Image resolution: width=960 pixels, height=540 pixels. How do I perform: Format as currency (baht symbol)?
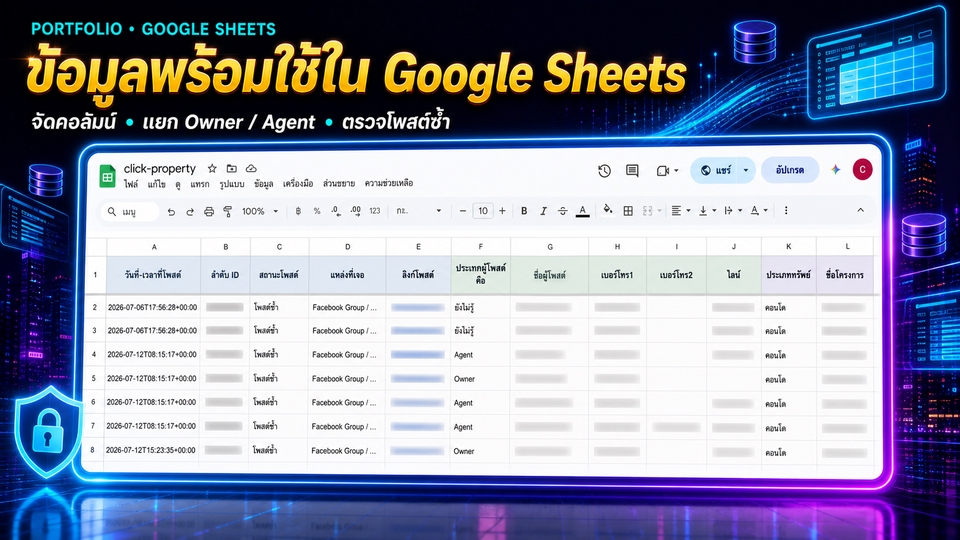coord(298,211)
